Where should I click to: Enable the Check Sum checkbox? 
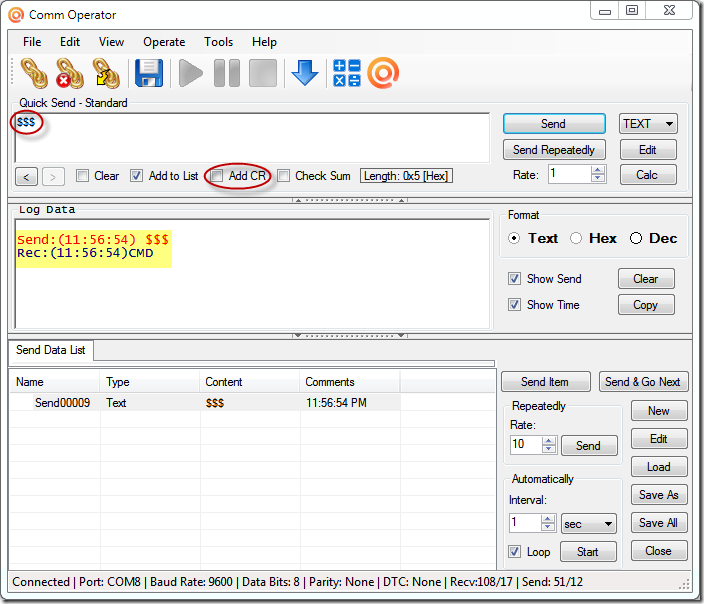click(x=283, y=176)
